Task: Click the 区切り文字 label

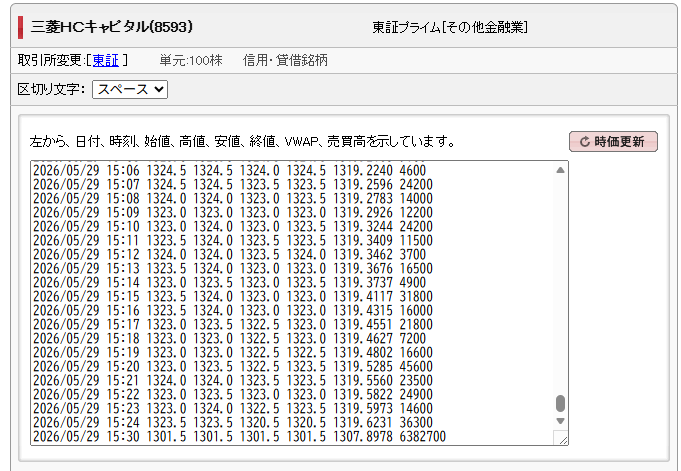Action: coord(51,89)
